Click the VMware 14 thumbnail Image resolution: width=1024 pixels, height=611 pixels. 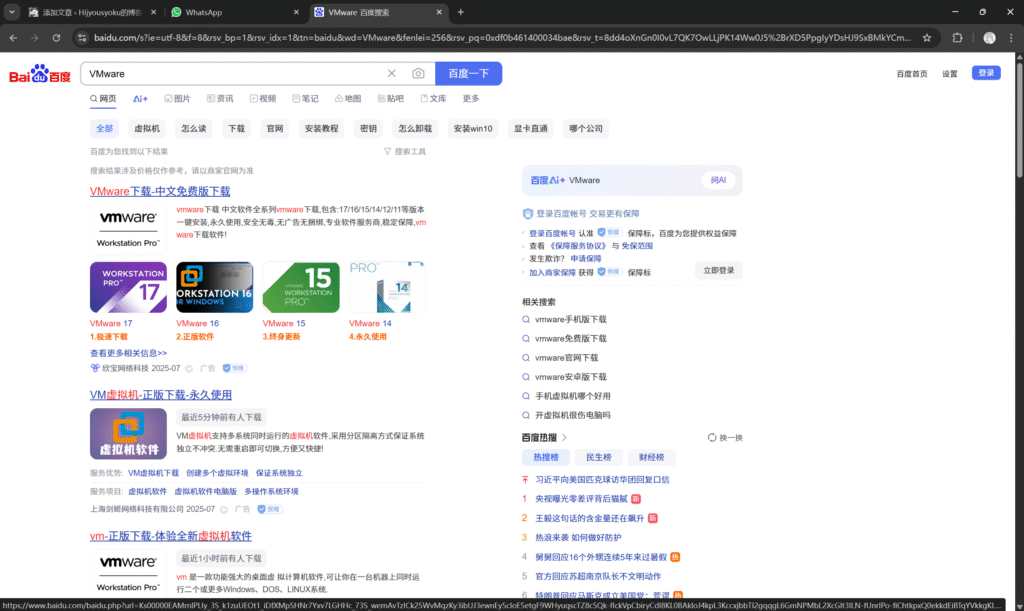(x=387, y=287)
